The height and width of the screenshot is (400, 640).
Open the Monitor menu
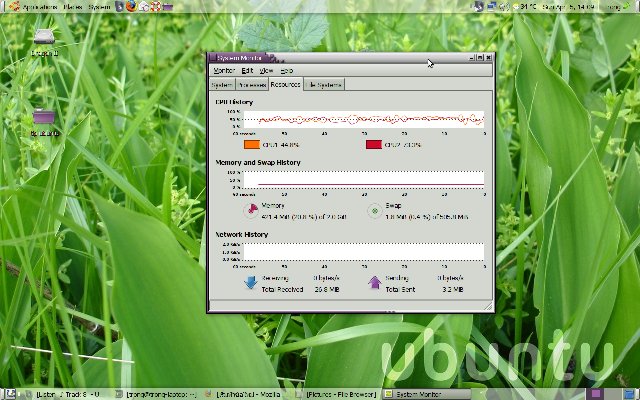click(224, 71)
